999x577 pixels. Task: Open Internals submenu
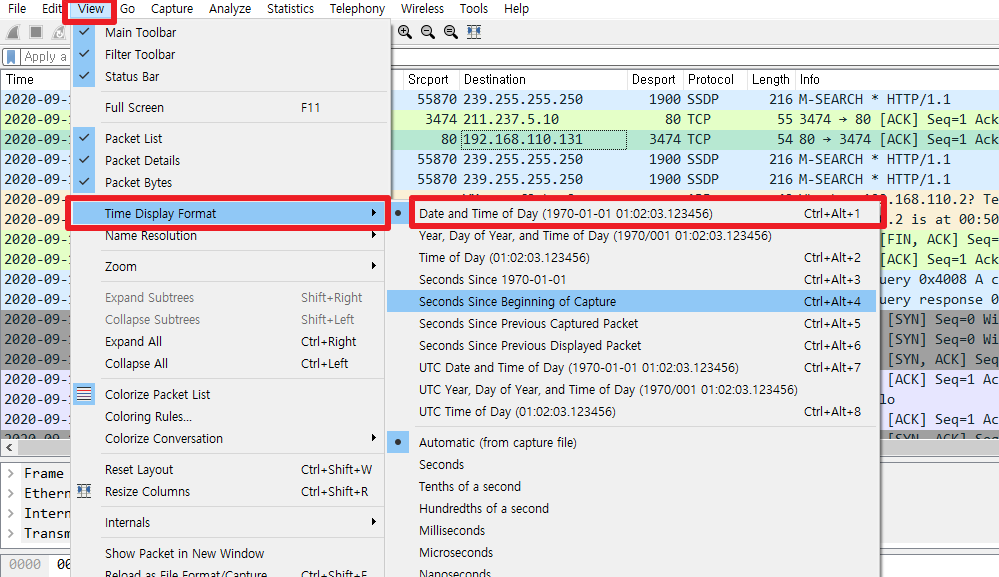[x=228, y=522]
